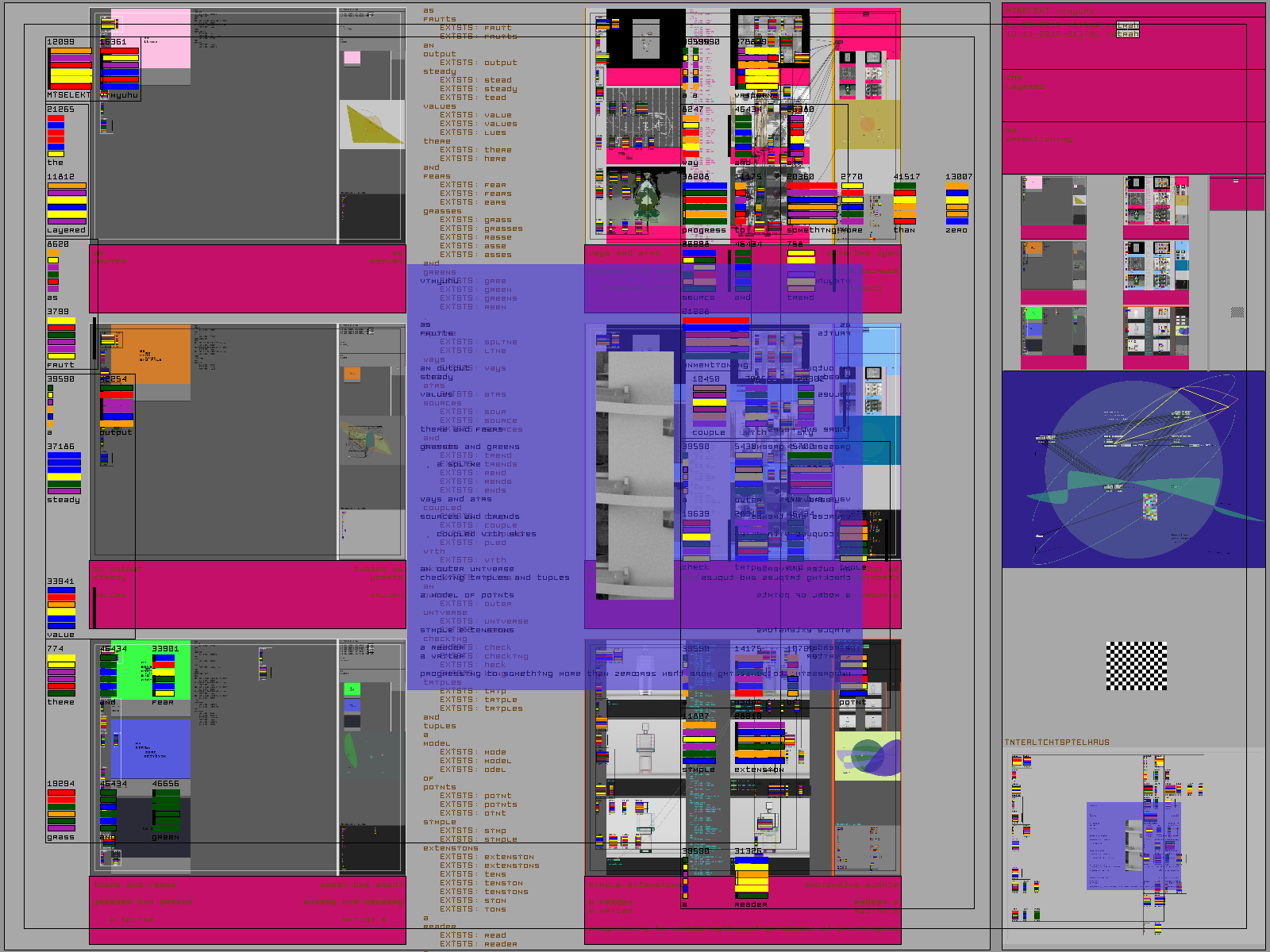
Task: Select the 'than' striped bar glyph
Action: click(904, 204)
